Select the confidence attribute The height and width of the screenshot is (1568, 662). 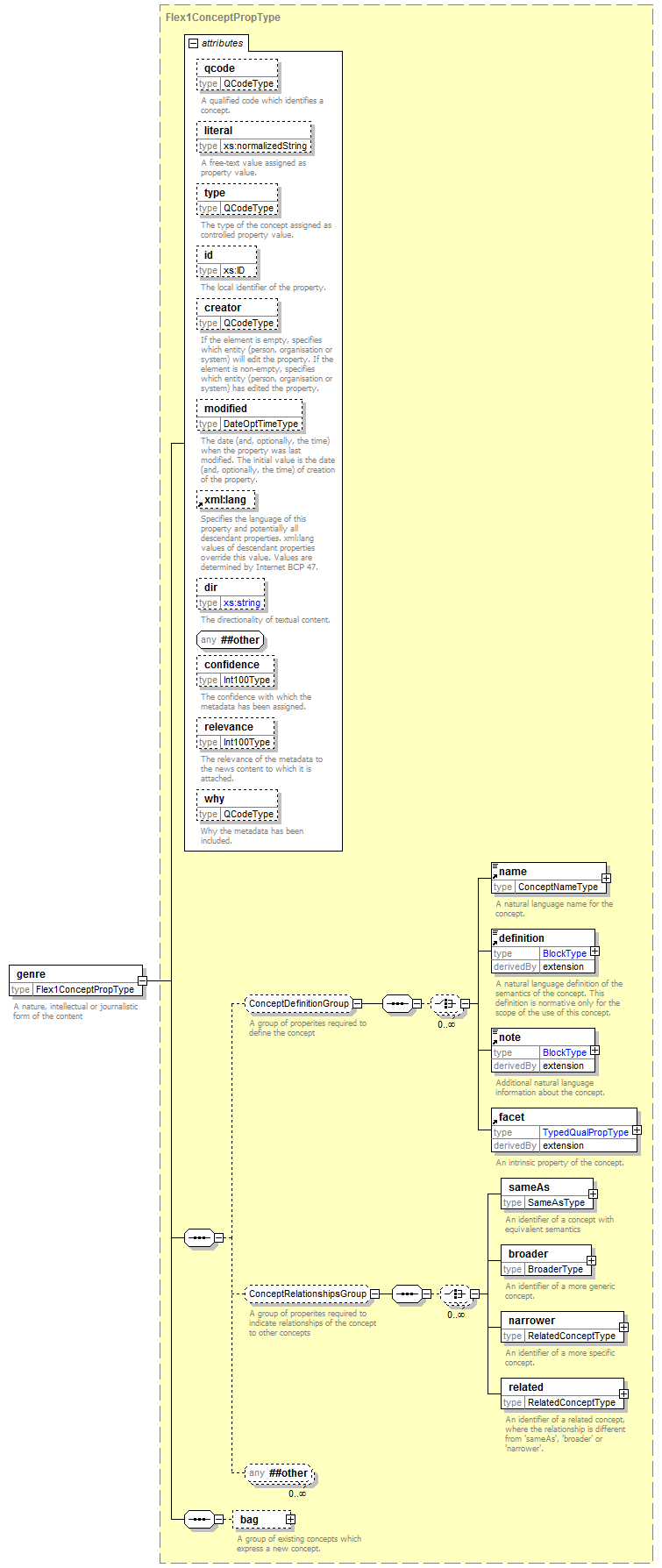tap(235, 672)
